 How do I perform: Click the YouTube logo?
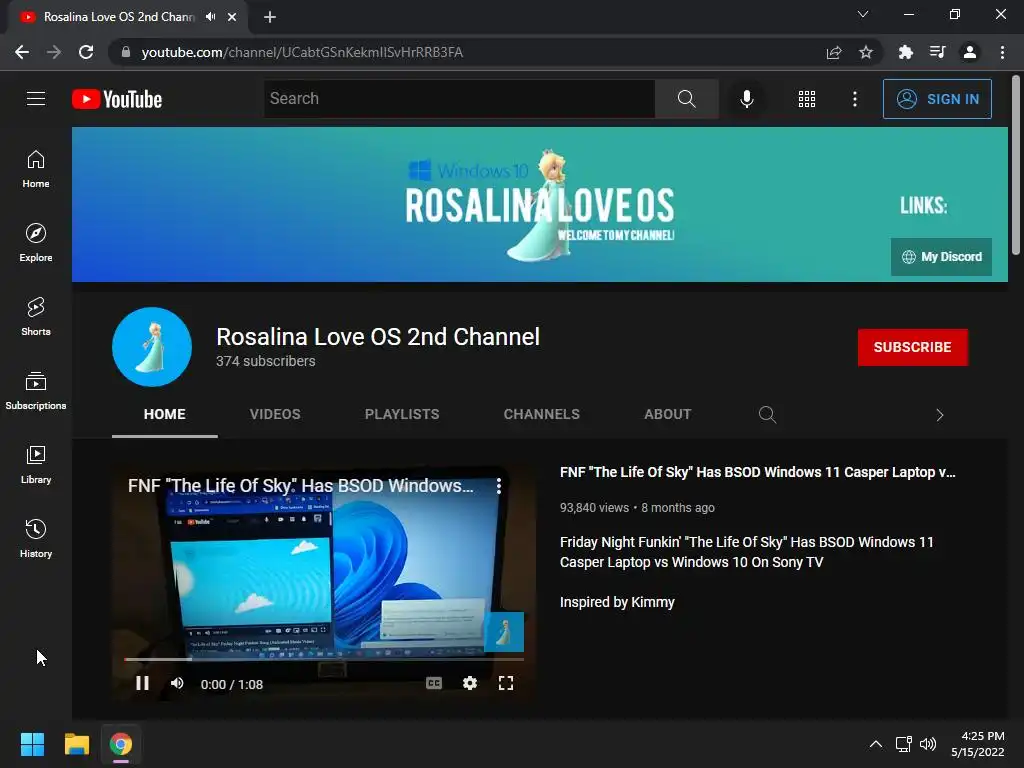117,99
